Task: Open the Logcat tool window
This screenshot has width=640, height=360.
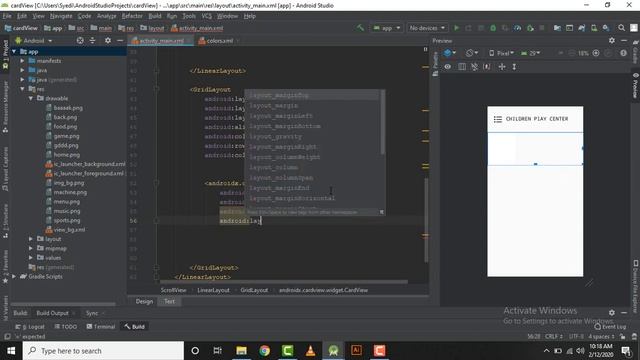Action: tap(31, 327)
